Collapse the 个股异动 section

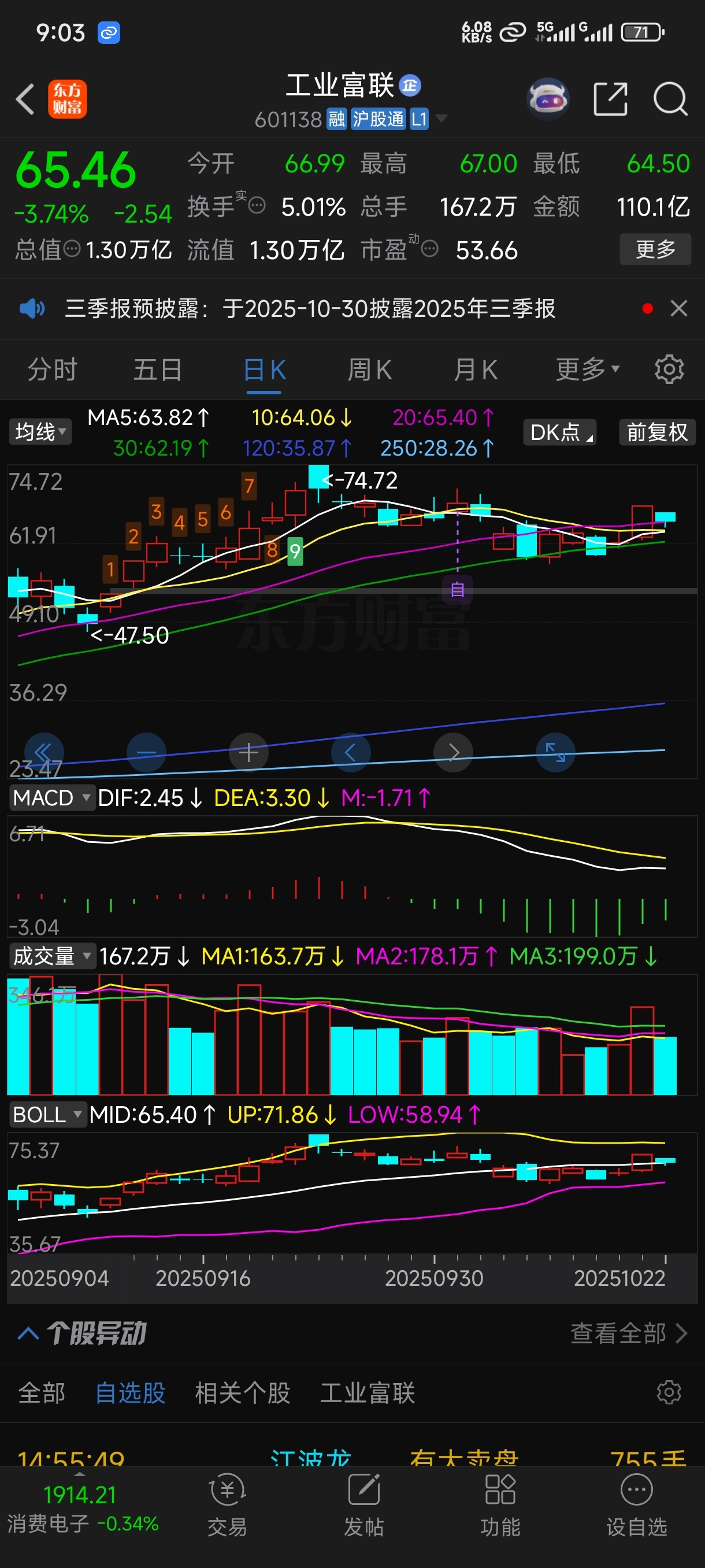click(28, 1334)
